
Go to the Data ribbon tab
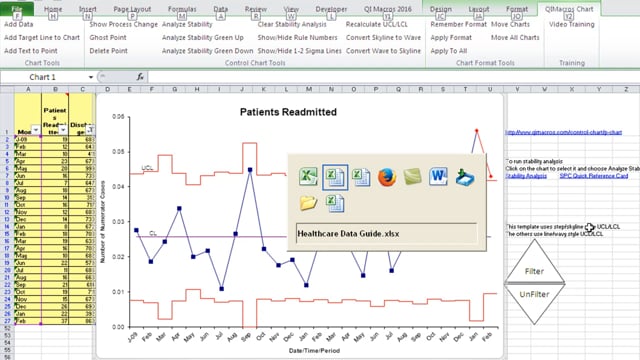[220, 9]
